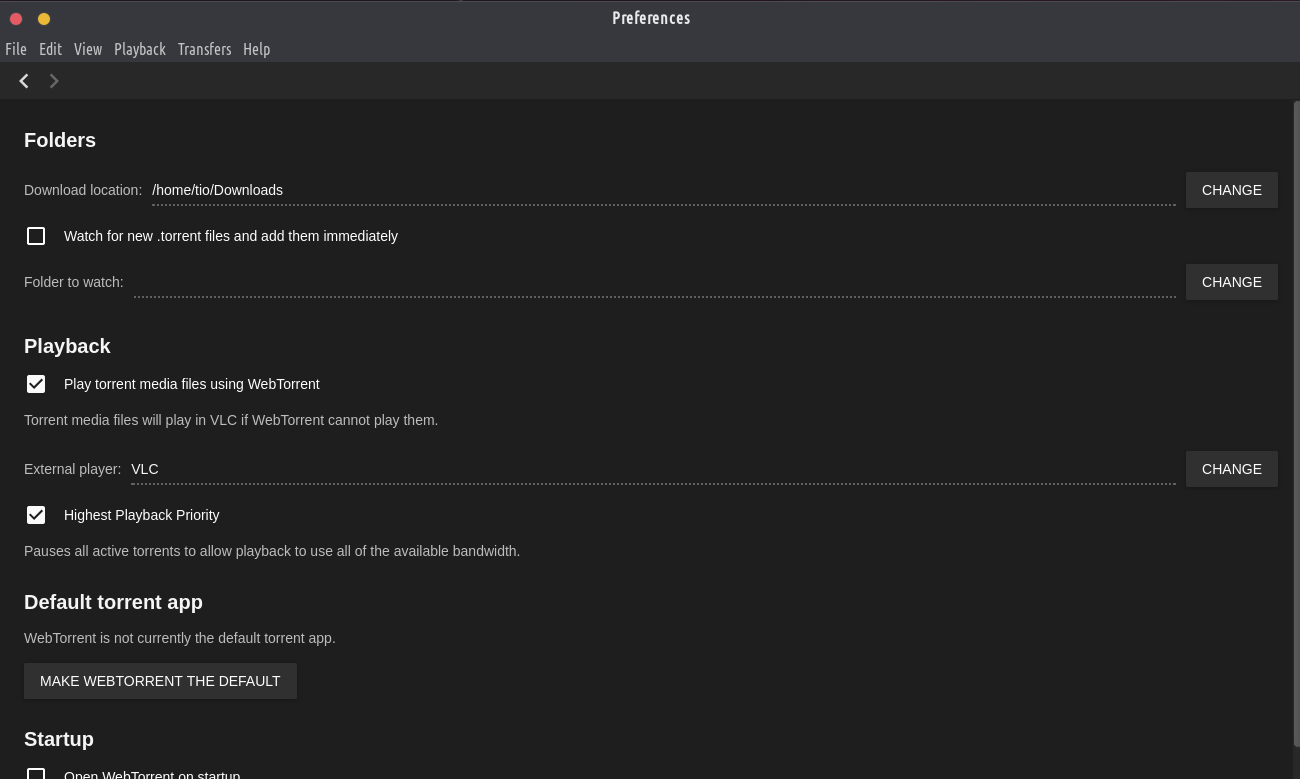Open the Edit menu

[50, 49]
